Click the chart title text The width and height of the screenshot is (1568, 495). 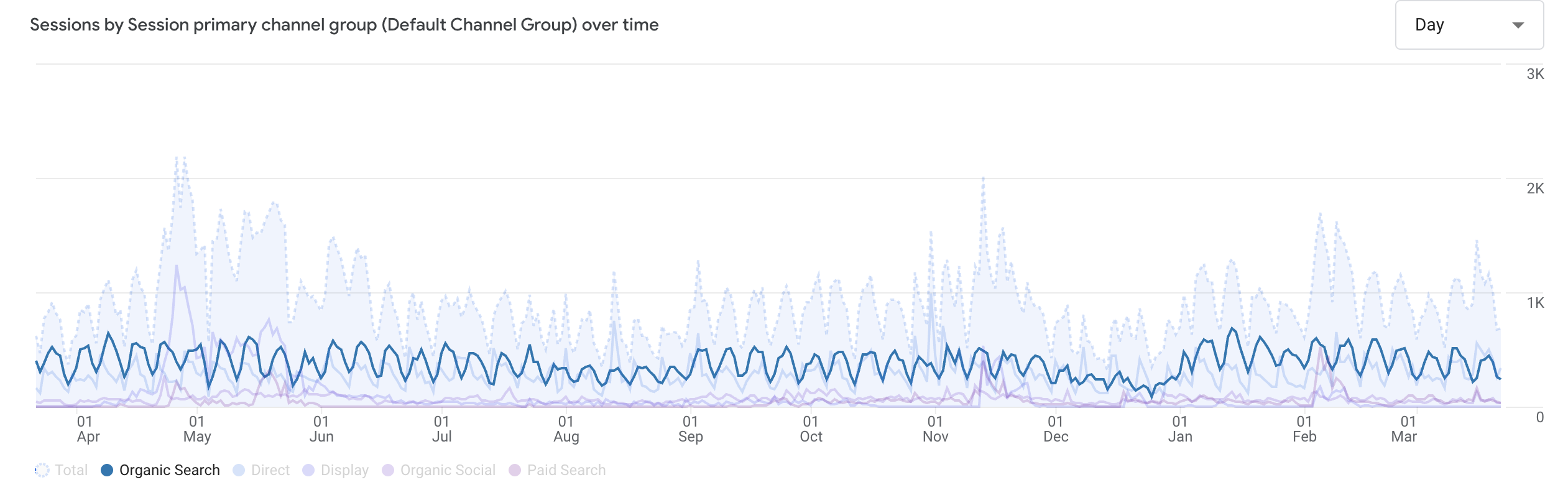(x=344, y=25)
